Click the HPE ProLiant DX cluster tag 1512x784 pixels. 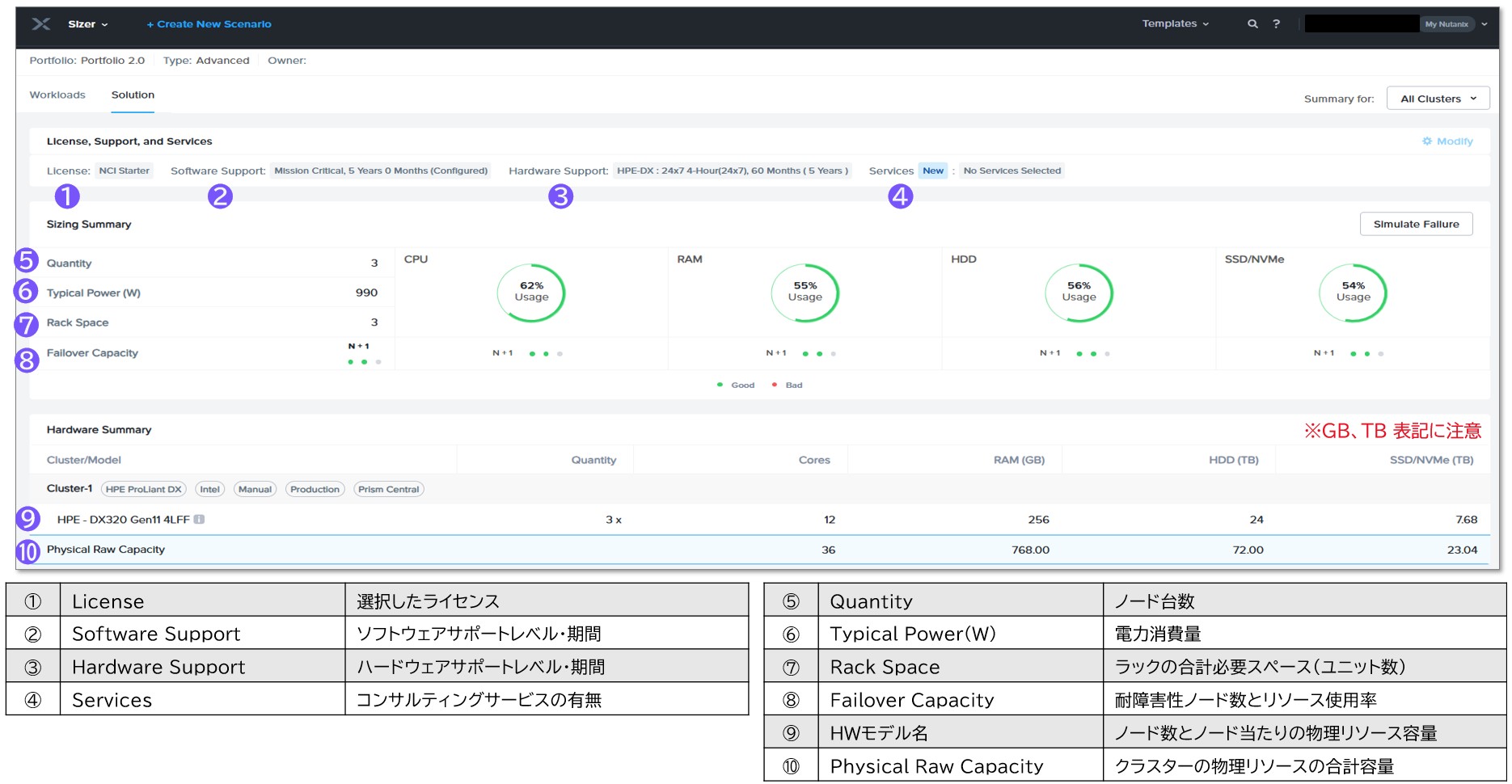coord(144,489)
